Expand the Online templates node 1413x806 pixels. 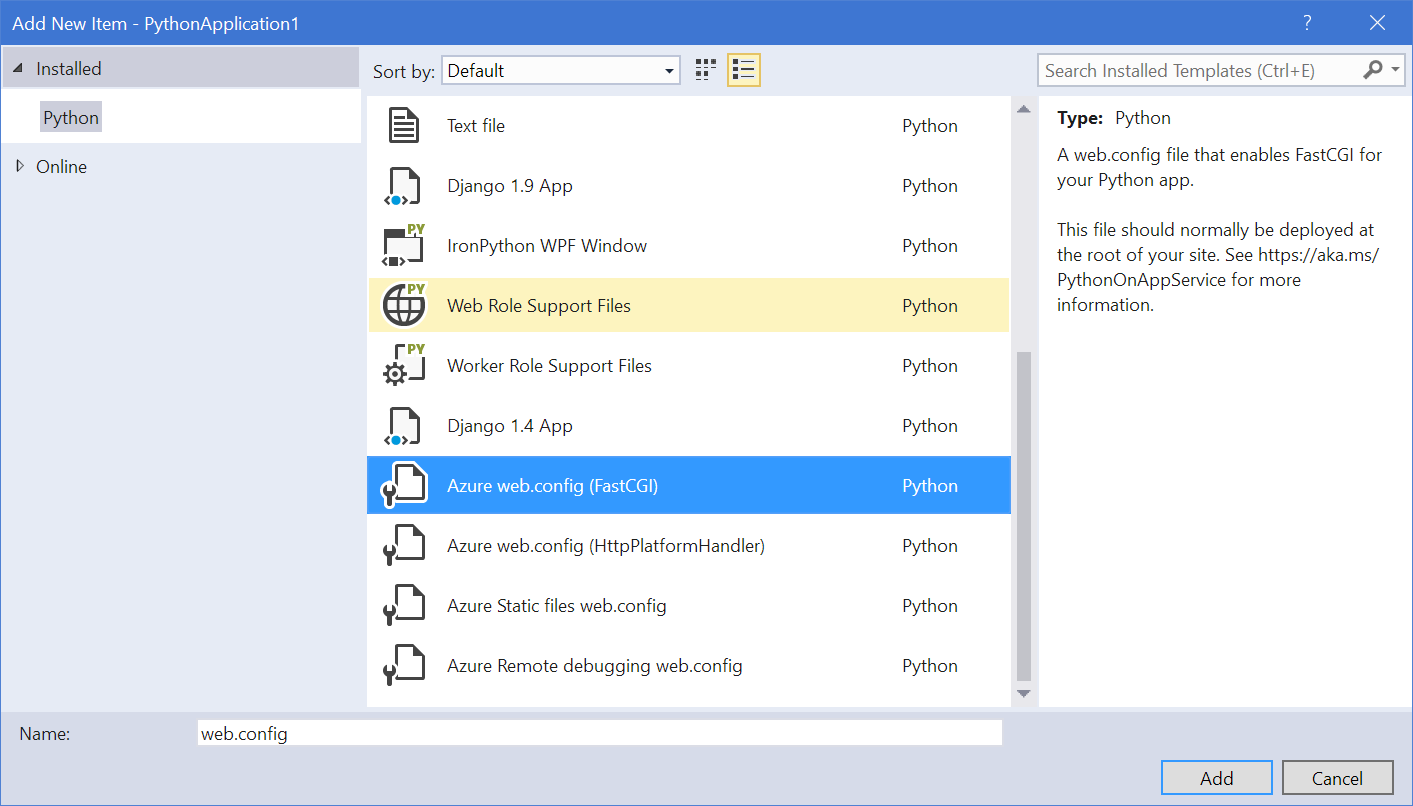19,167
